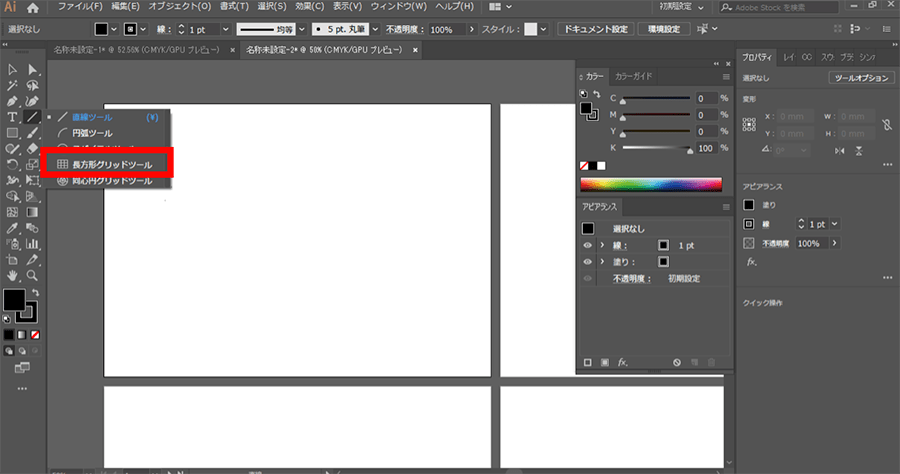This screenshot has width=900, height=474.
Task: Select the Perspective Grid tool
Action: (33, 196)
